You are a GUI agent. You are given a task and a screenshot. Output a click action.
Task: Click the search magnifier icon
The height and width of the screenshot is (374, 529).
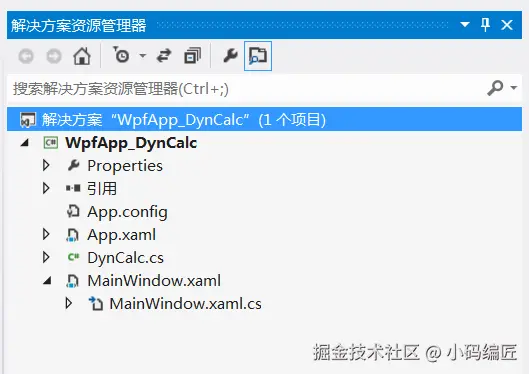click(x=495, y=88)
